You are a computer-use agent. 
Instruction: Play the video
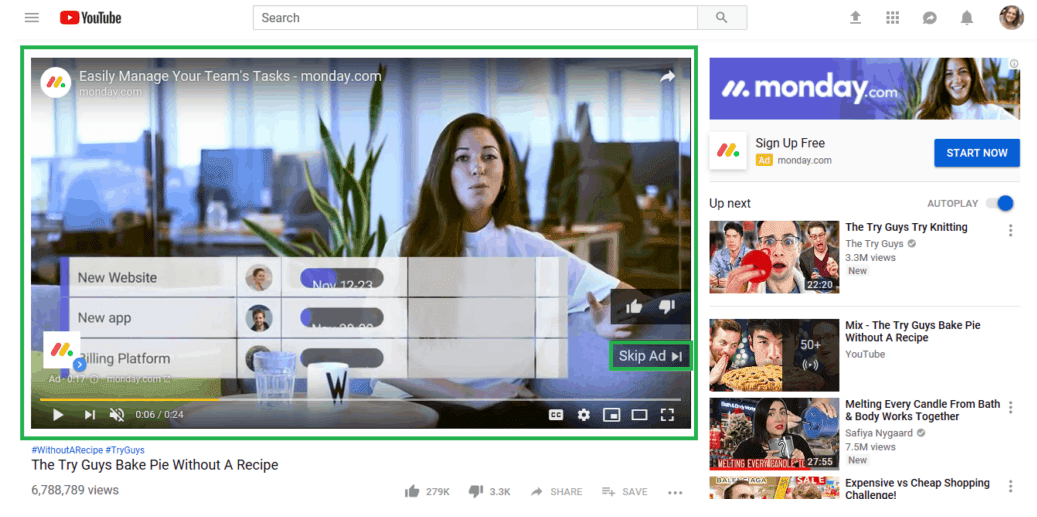58,415
